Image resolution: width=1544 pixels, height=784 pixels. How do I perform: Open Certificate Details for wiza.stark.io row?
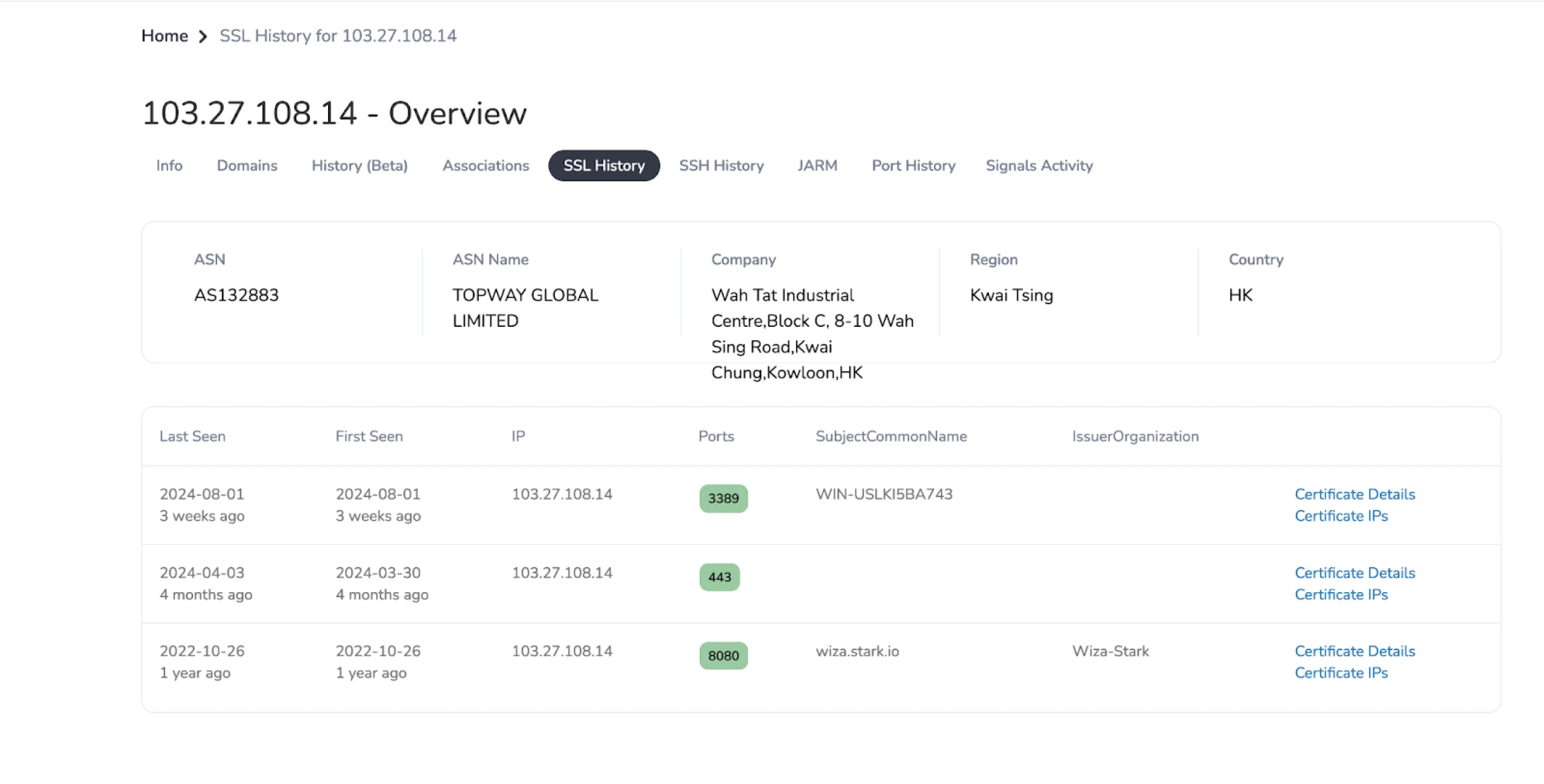point(1355,651)
